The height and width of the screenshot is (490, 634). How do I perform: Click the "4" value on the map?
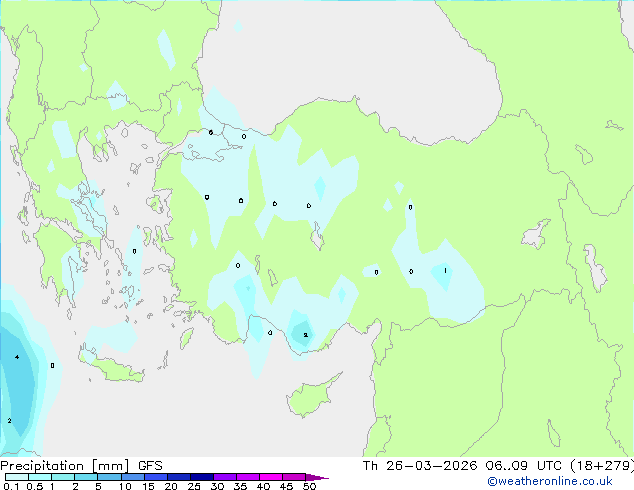point(17,357)
